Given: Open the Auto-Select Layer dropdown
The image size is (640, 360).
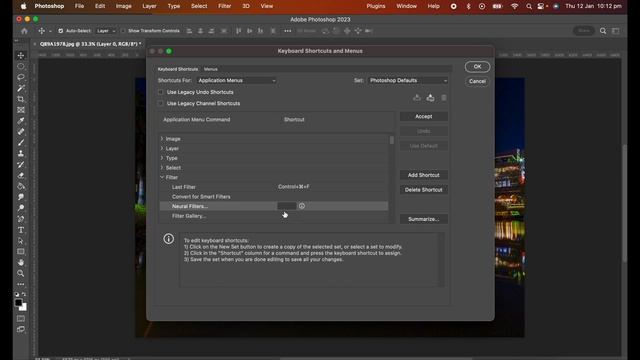Looking at the screenshot, I should [x=106, y=31].
